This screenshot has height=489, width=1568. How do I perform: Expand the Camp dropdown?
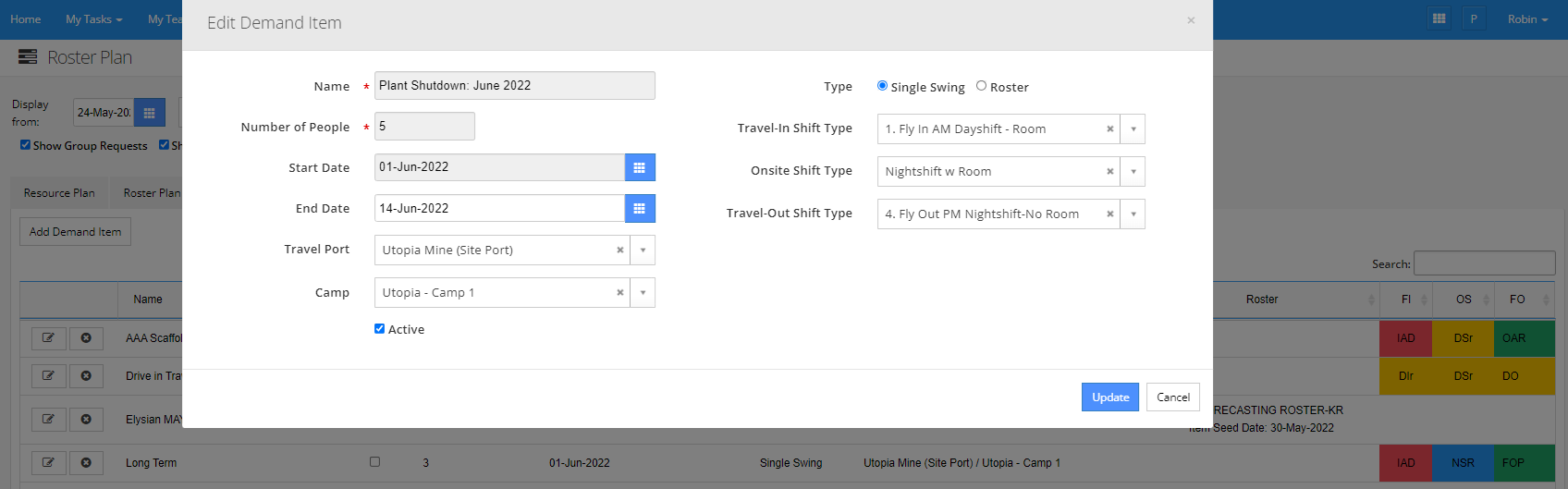pos(643,293)
